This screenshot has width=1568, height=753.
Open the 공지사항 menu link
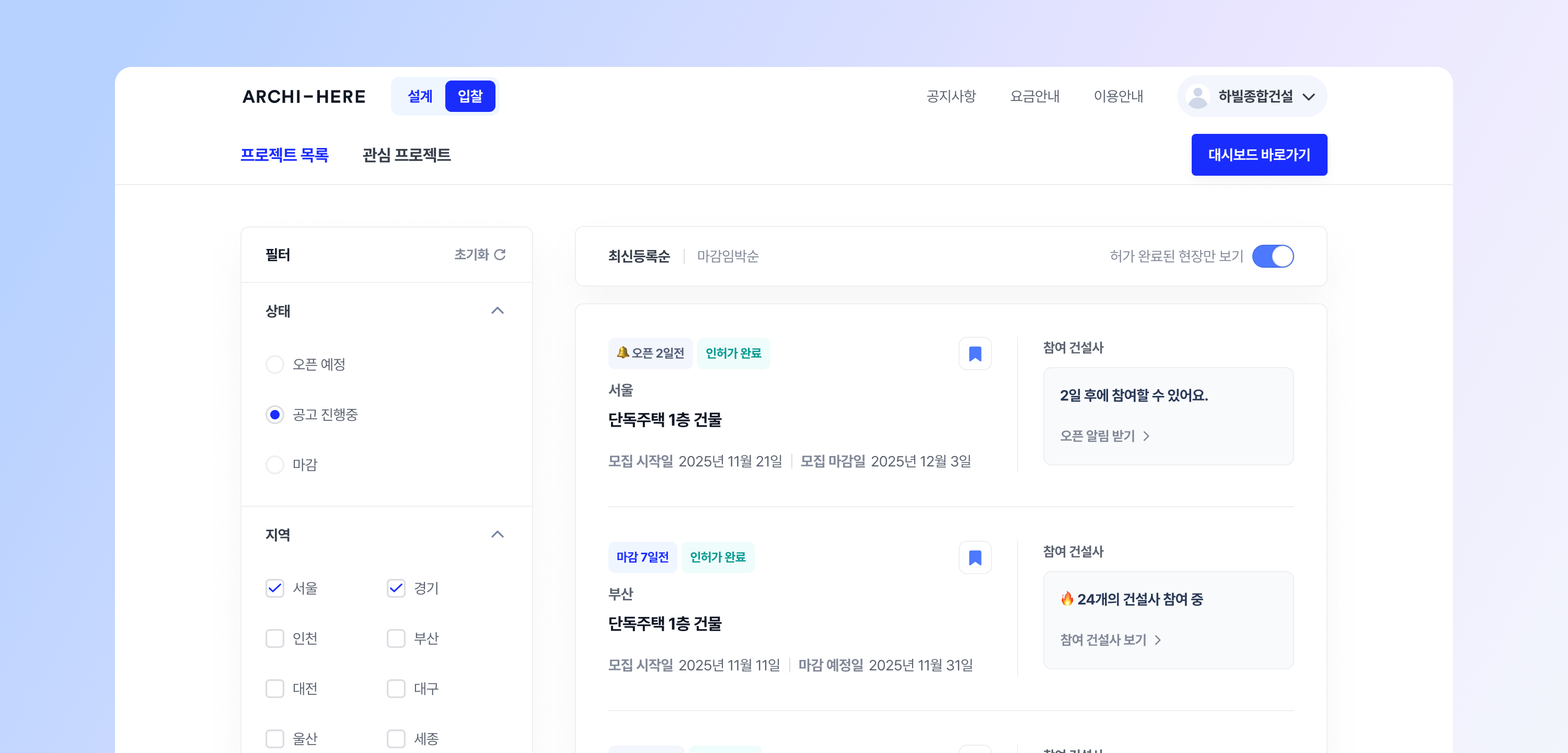(951, 96)
